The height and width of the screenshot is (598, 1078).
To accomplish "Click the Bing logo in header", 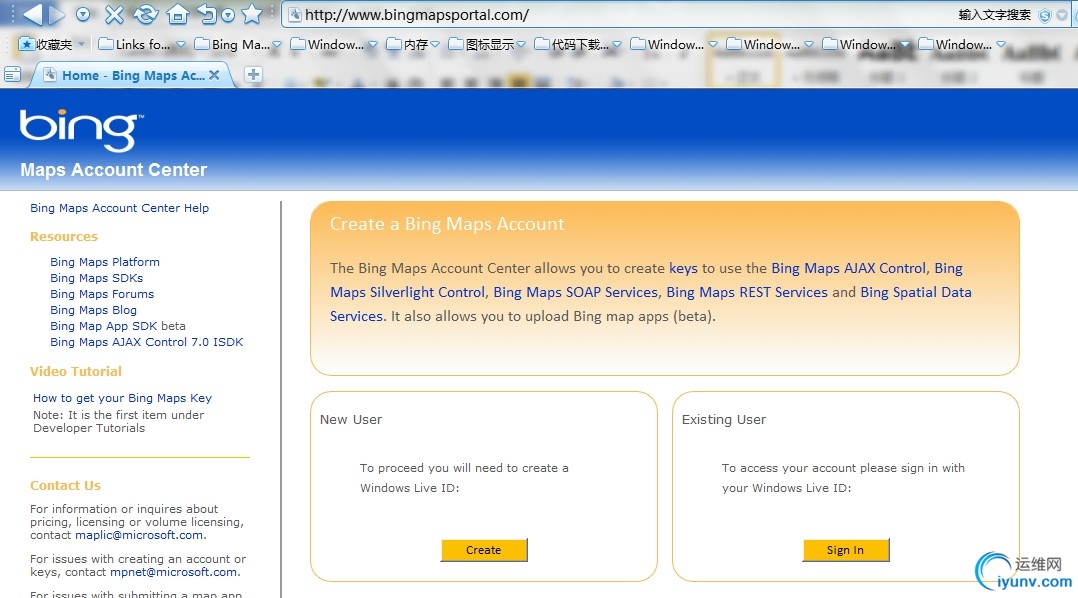I will click(x=81, y=130).
